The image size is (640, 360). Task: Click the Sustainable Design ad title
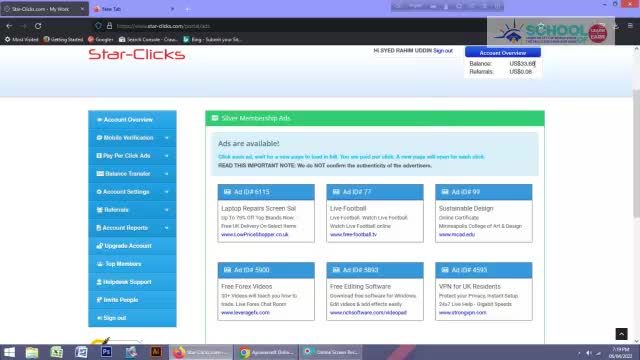[x=466, y=209]
